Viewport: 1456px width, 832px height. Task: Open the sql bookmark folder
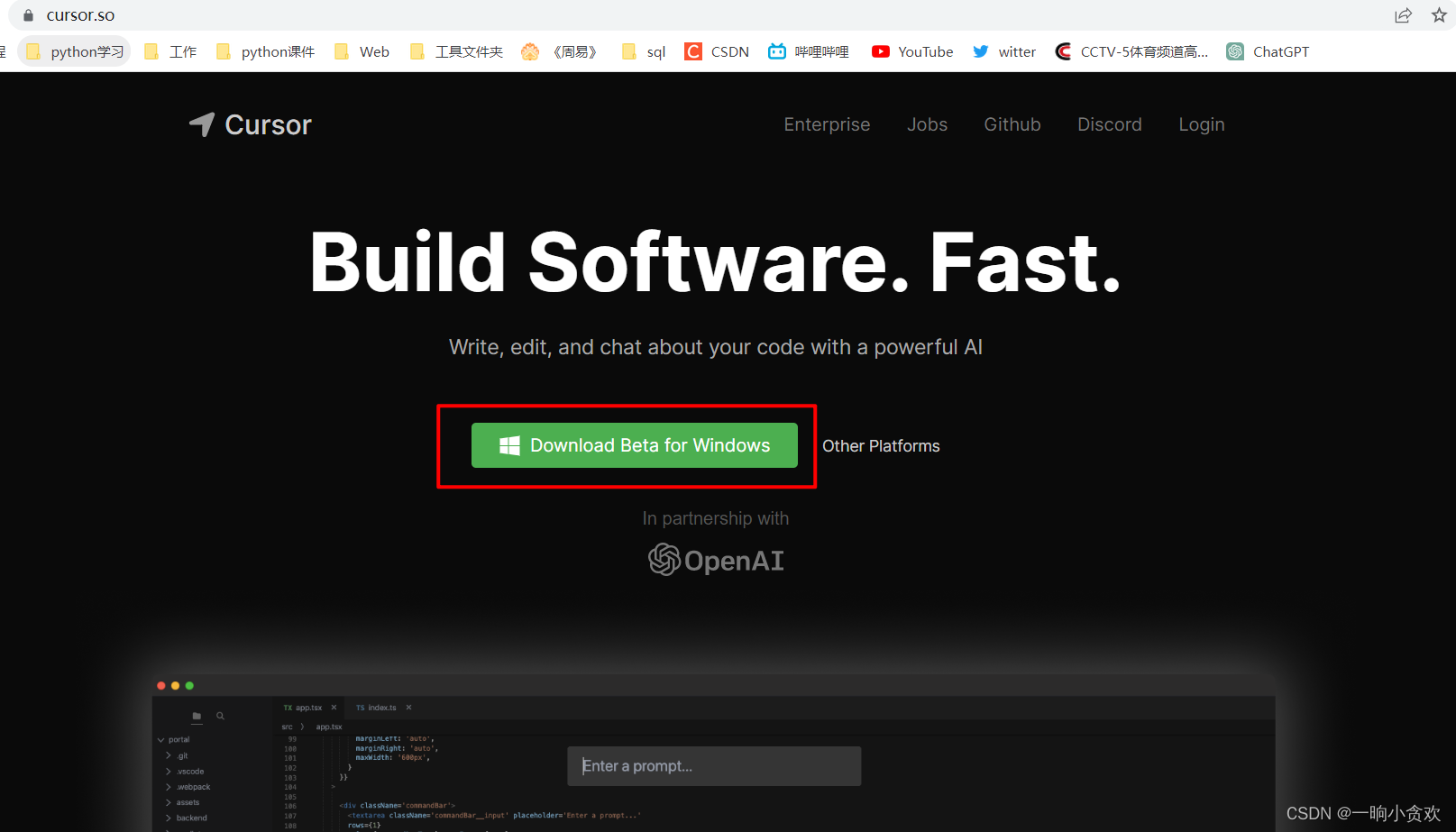tap(644, 51)
